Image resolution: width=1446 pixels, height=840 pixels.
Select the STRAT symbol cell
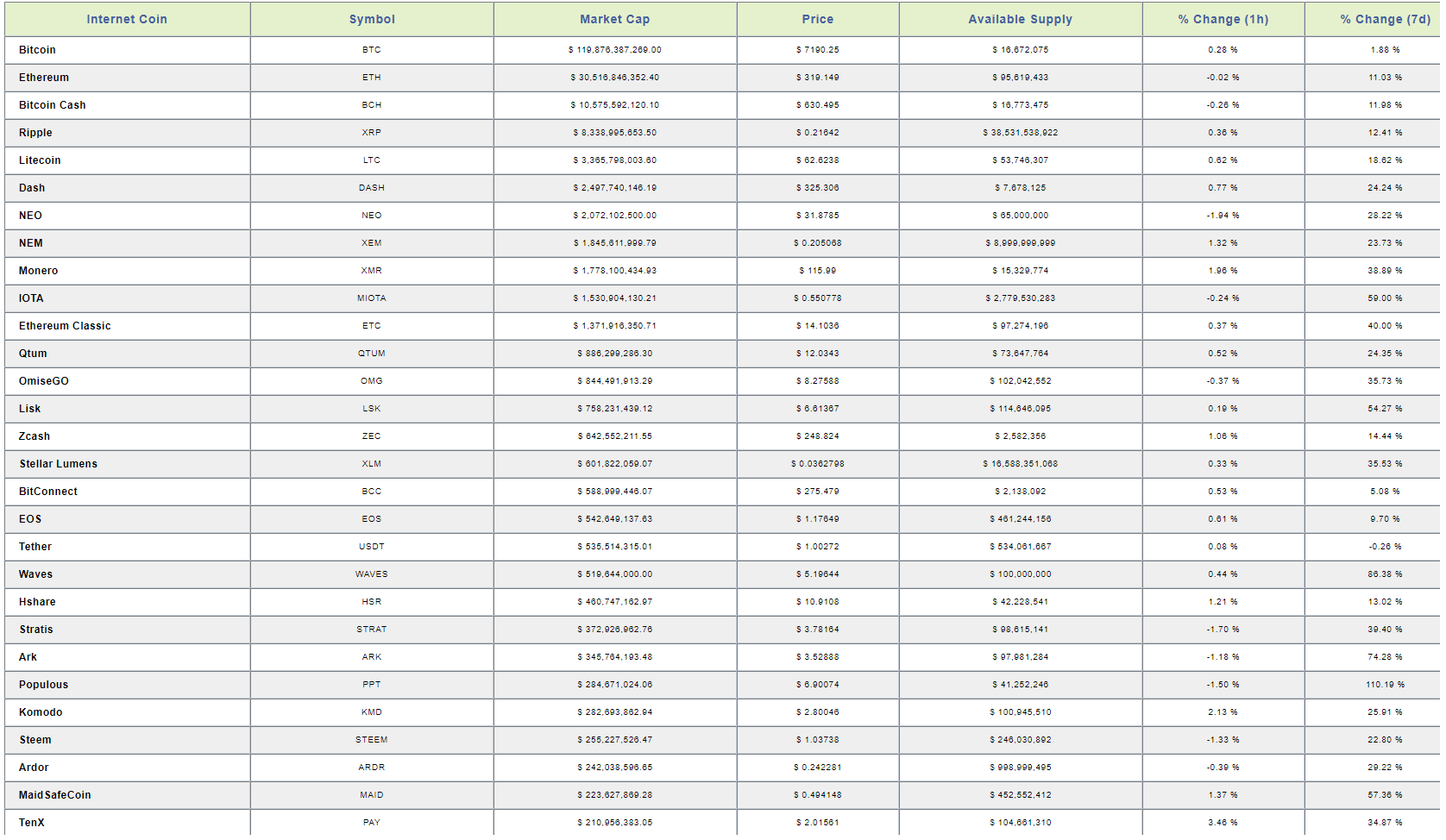[x=372, y=630]
